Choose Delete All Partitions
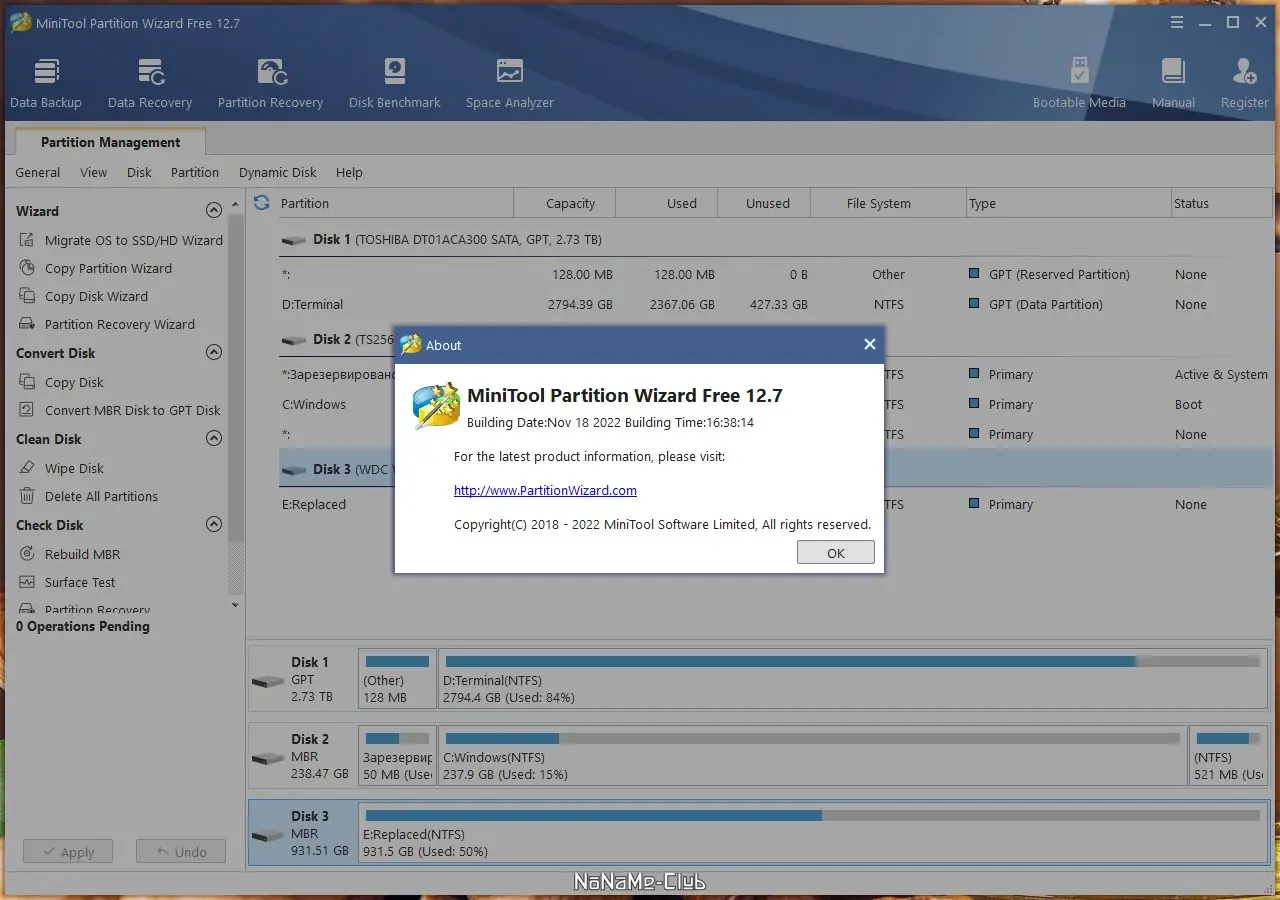Screen dimensions: 1280x900 point(89,496)
